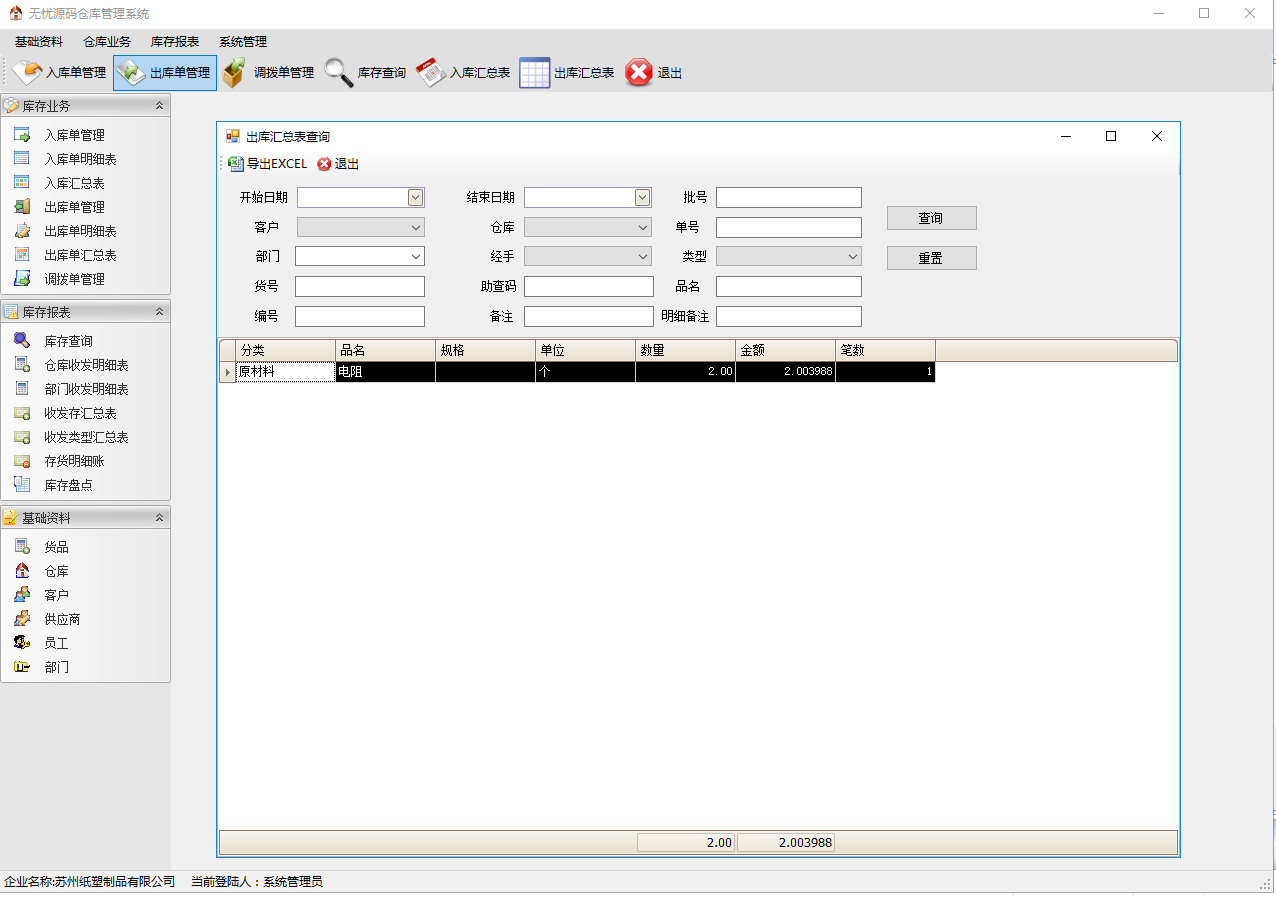This screenshot has width=1276, height=897.
Task: Open 仓库 under 基础资料 sidebar
Action: 56,571
